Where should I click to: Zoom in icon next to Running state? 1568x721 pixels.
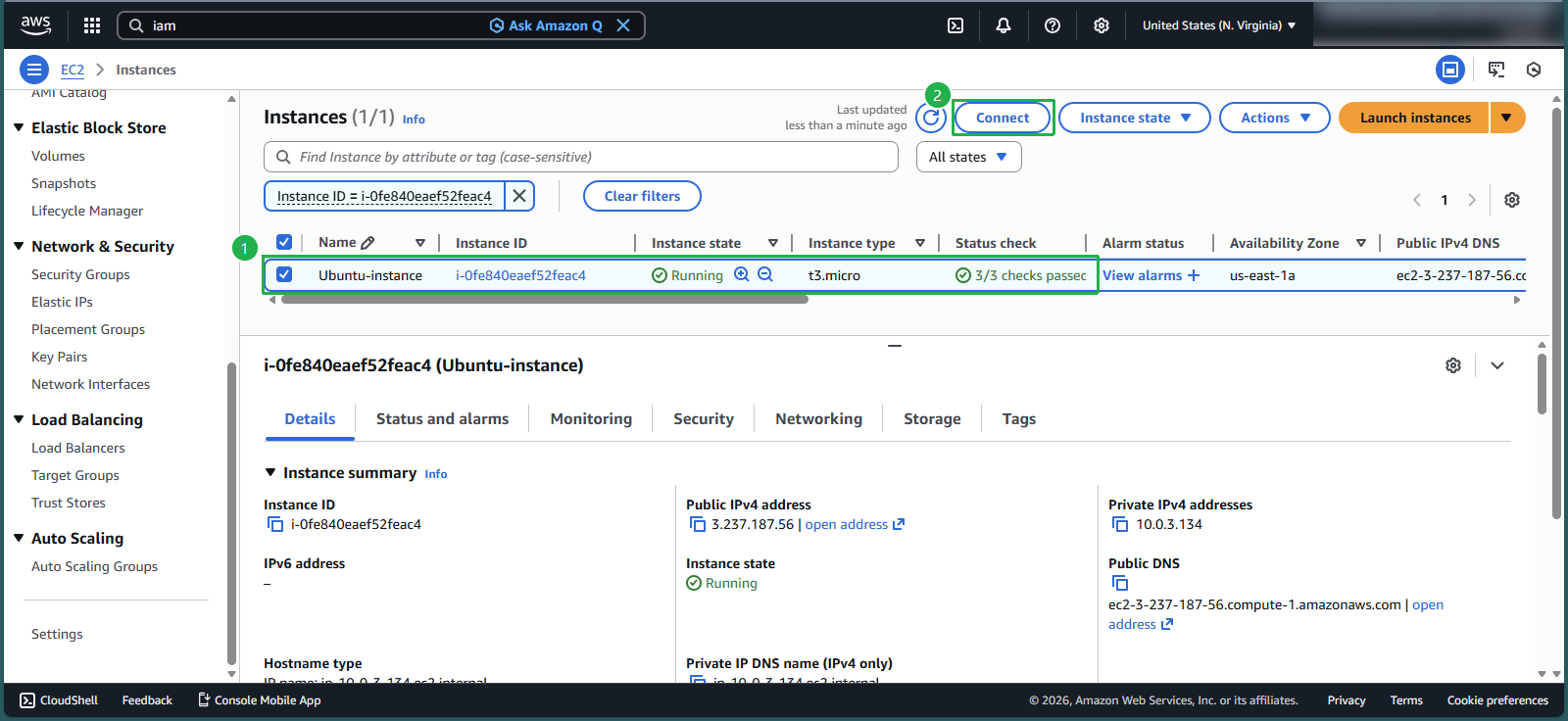point(742,274)
